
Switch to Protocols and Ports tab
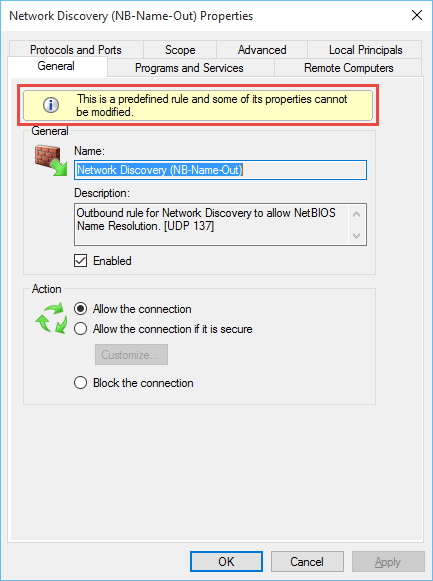point(76,50)
